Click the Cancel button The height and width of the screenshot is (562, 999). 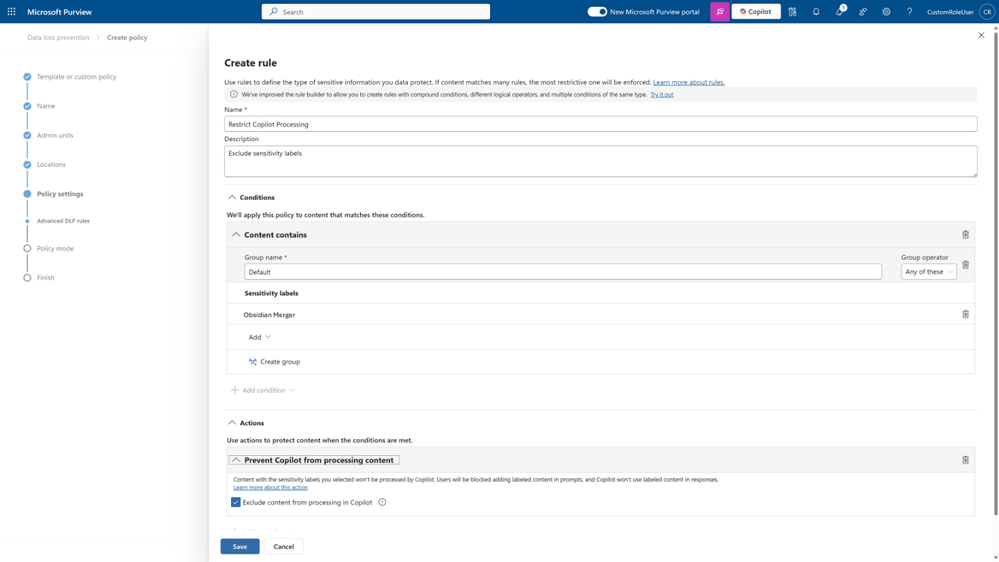point(284,546)
